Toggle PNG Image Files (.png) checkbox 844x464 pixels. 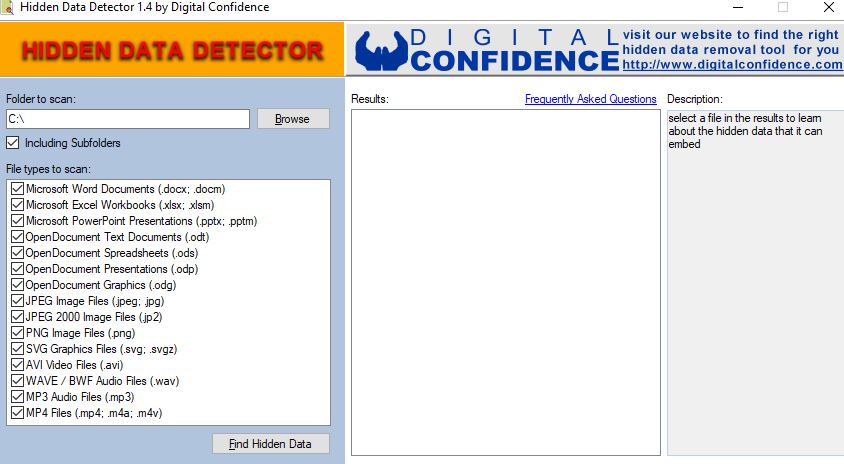click(x=17, y=333)
